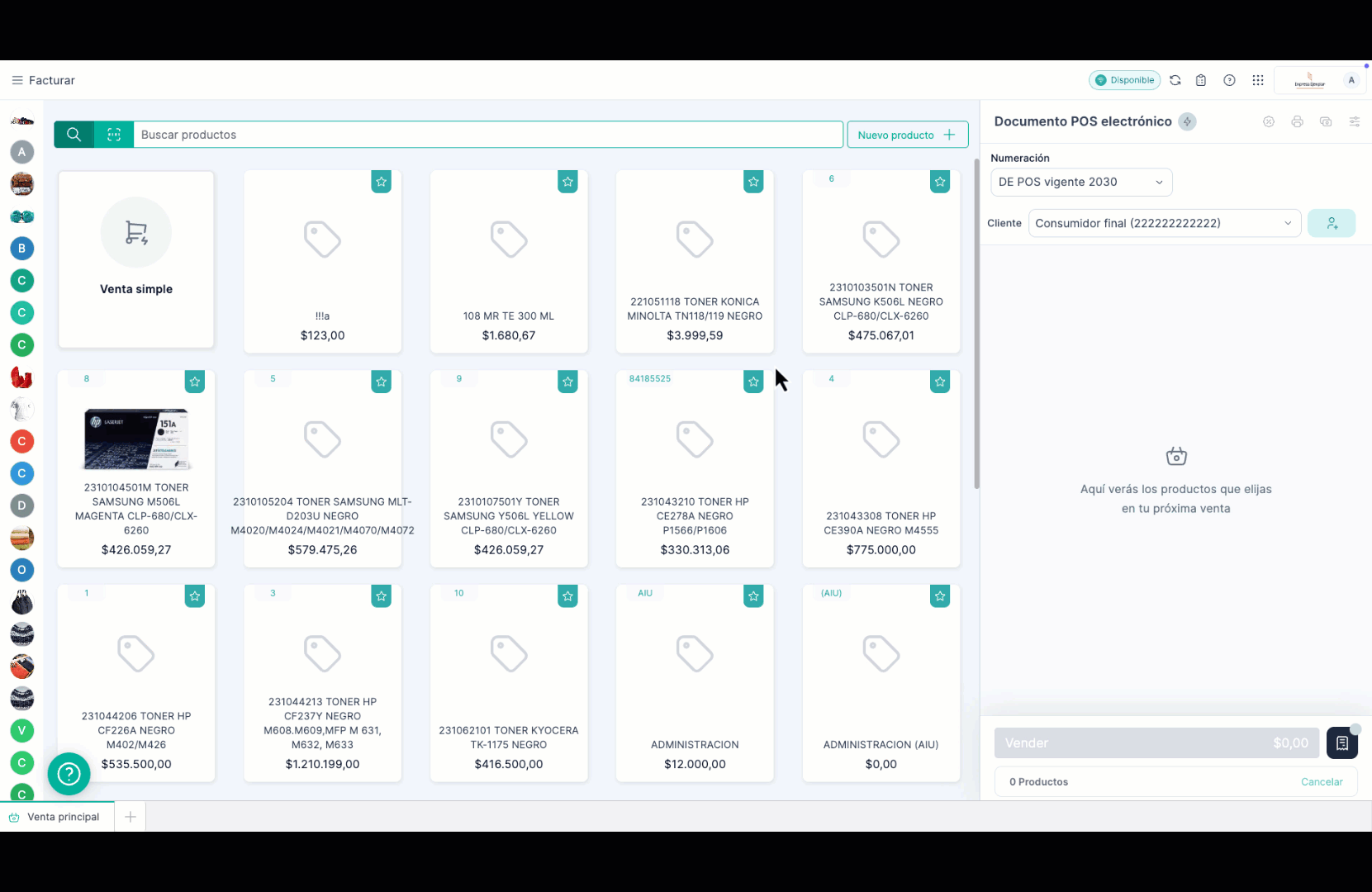Screen dimensions: 1372x892
Task: Open the receipt icon beside Vender
Action: pos(1341,743)
